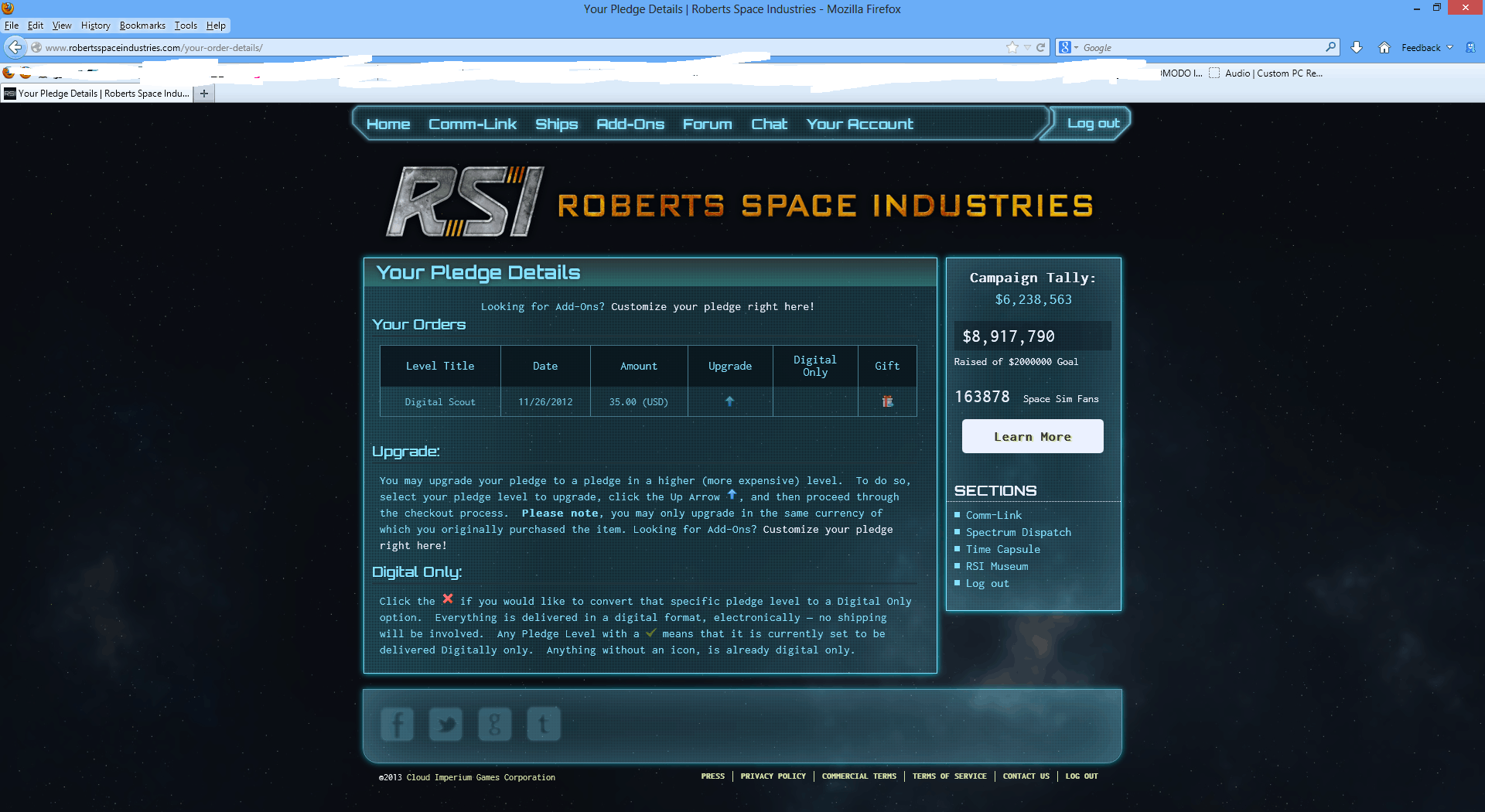Open the CONTACT US footer link
This screenshot has height=812, width=1485.
tap(1026, 776)
